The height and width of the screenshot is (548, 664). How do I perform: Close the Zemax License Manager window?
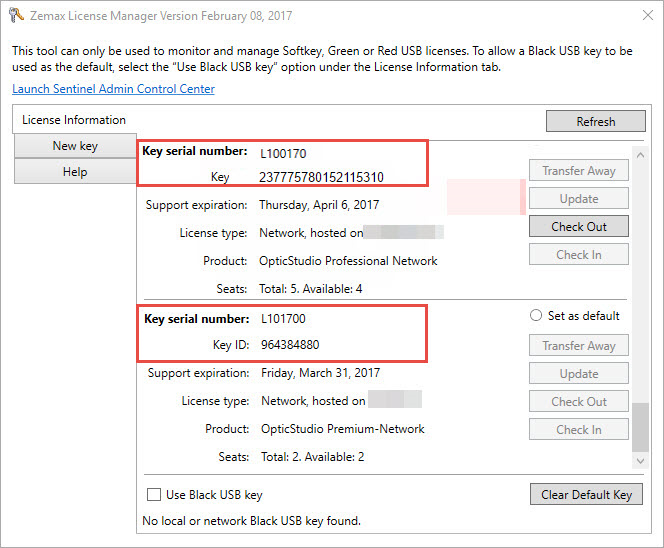(x=647, y=15)
